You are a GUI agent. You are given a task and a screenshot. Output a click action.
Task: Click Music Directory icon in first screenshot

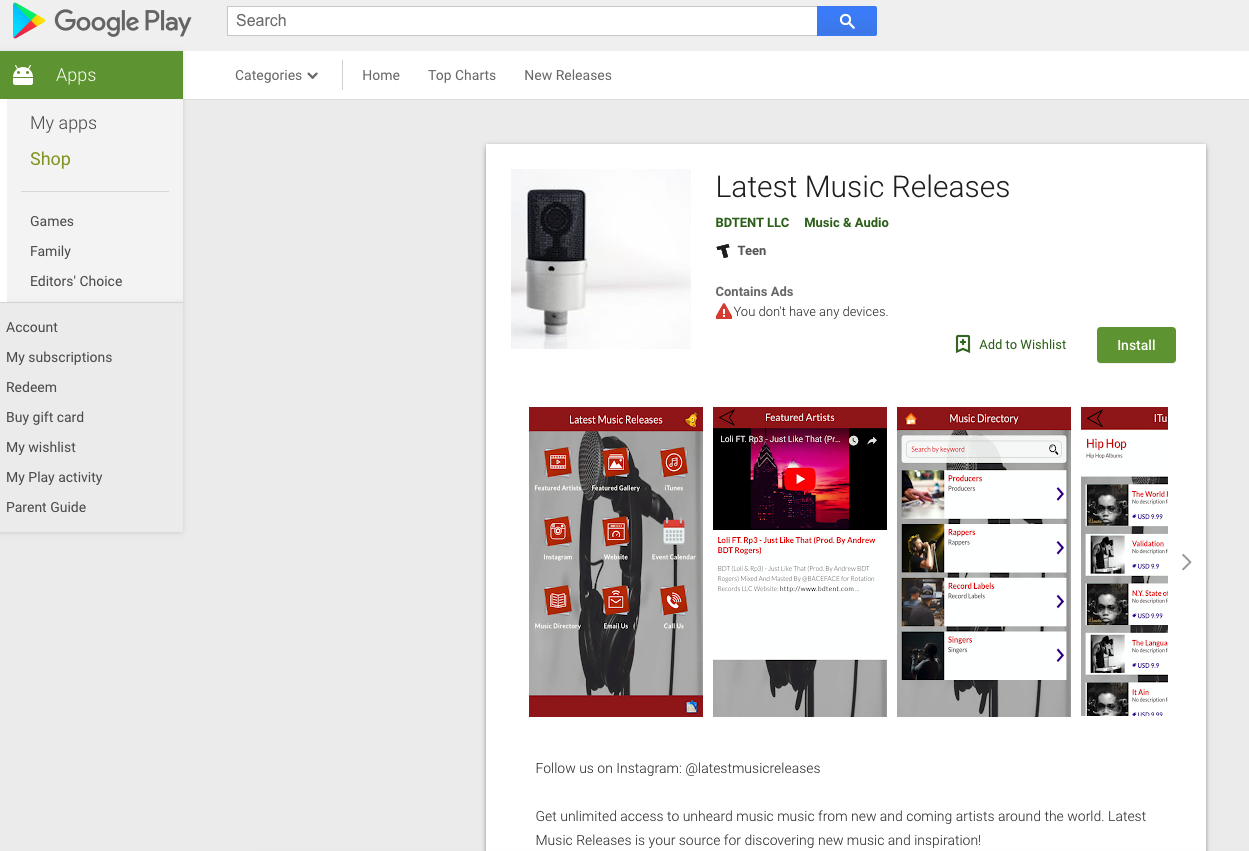558,601
